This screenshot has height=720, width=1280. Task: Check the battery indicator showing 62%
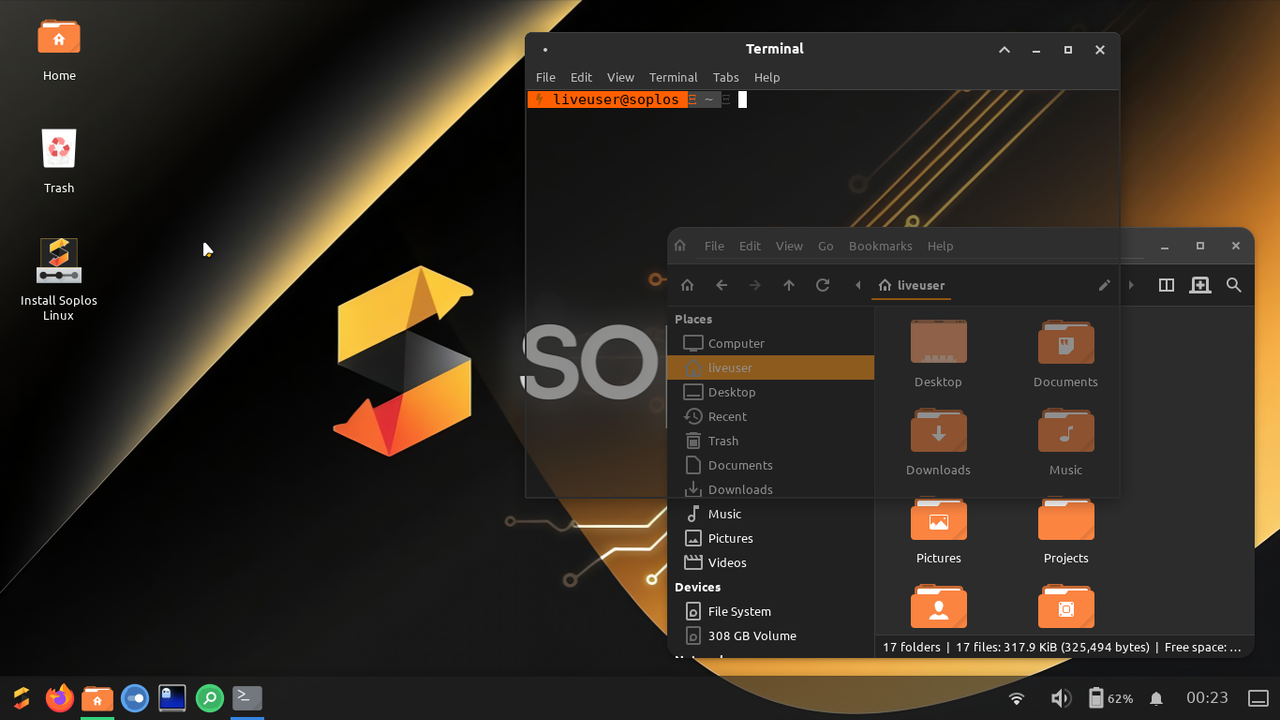coord(1110,698)
